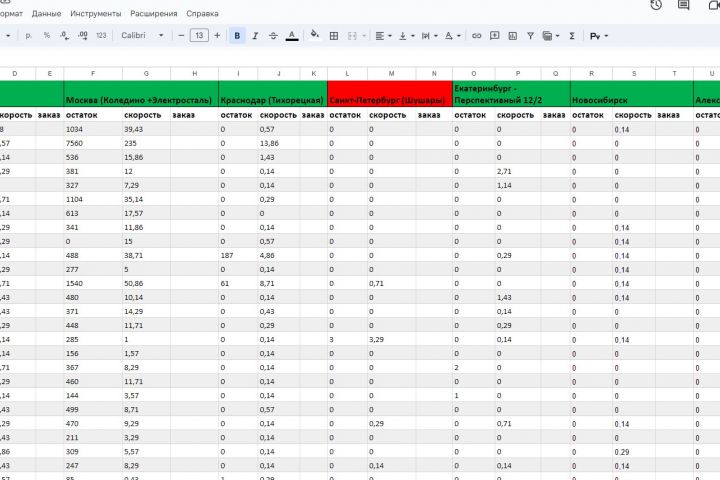Image resolution: width=720 pixels, height=480 pixels.
Task: Click Новосибирск header cell
Action: coord(632,94)
